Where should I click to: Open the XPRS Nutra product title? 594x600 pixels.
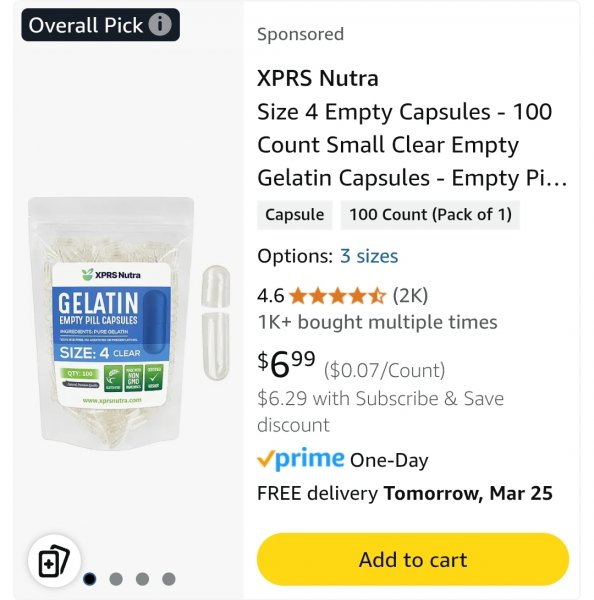tap(412, 128)
